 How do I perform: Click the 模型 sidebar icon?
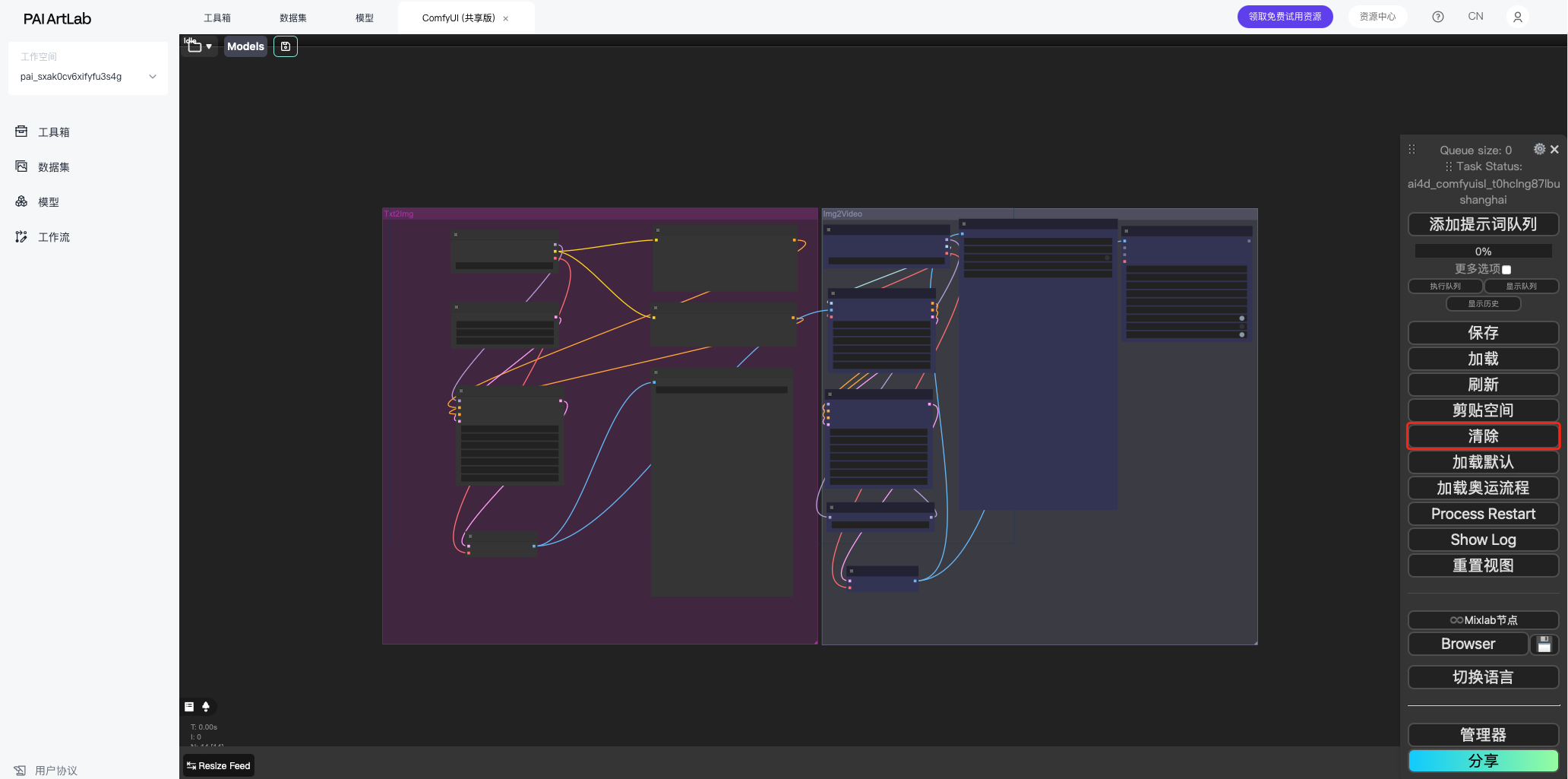pos(21,201)
